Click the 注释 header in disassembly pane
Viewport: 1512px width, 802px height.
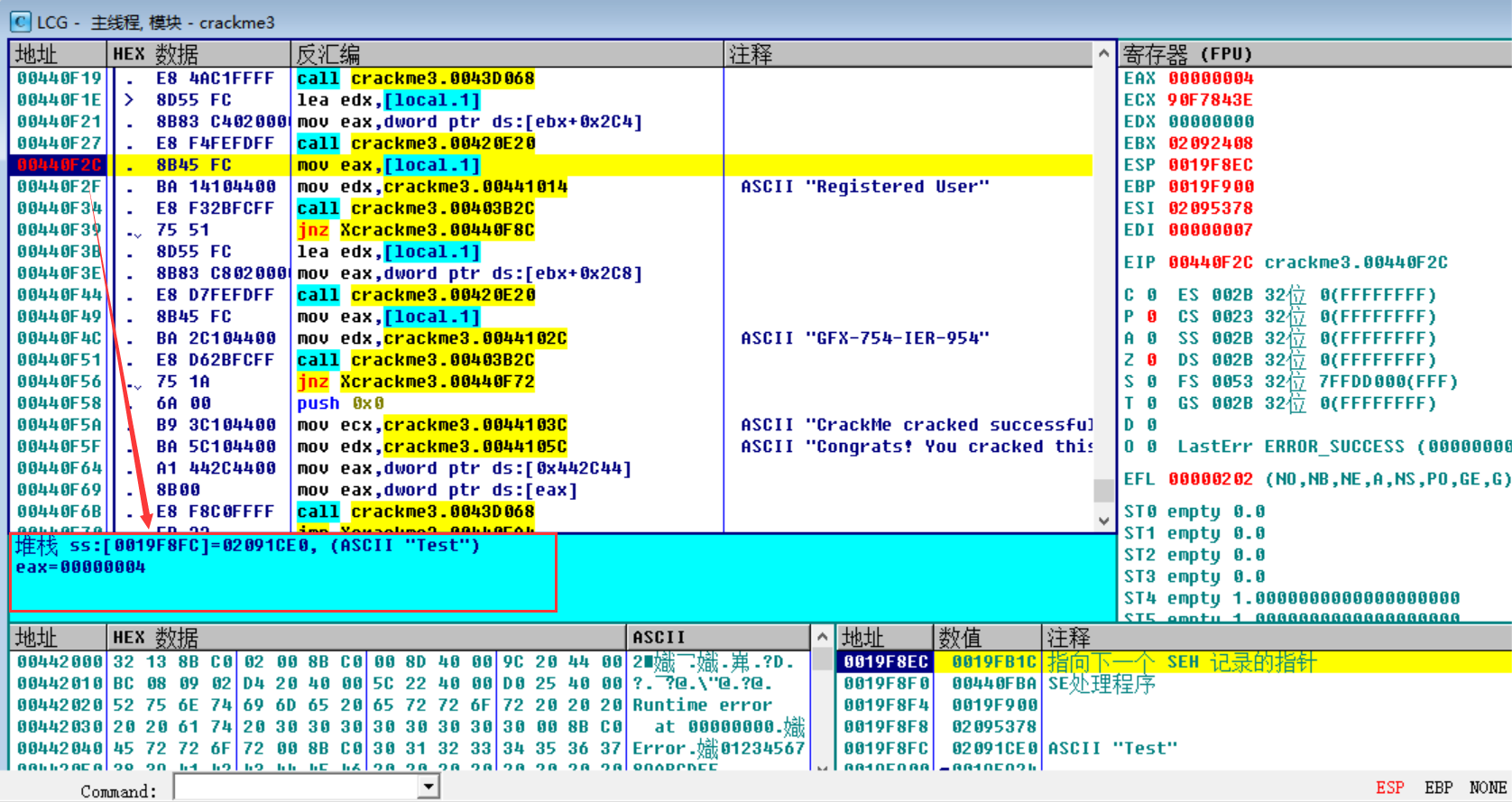[x=908, y=54]
